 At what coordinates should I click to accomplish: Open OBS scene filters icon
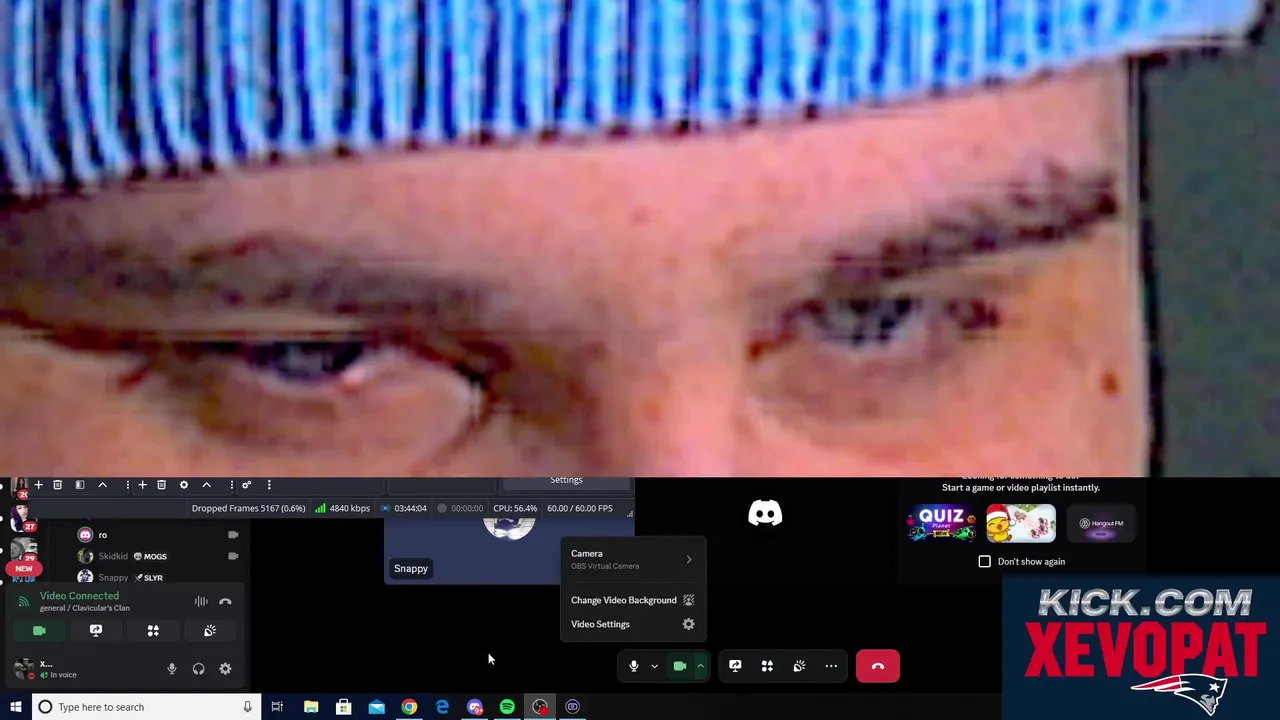(x=80, y=485)
